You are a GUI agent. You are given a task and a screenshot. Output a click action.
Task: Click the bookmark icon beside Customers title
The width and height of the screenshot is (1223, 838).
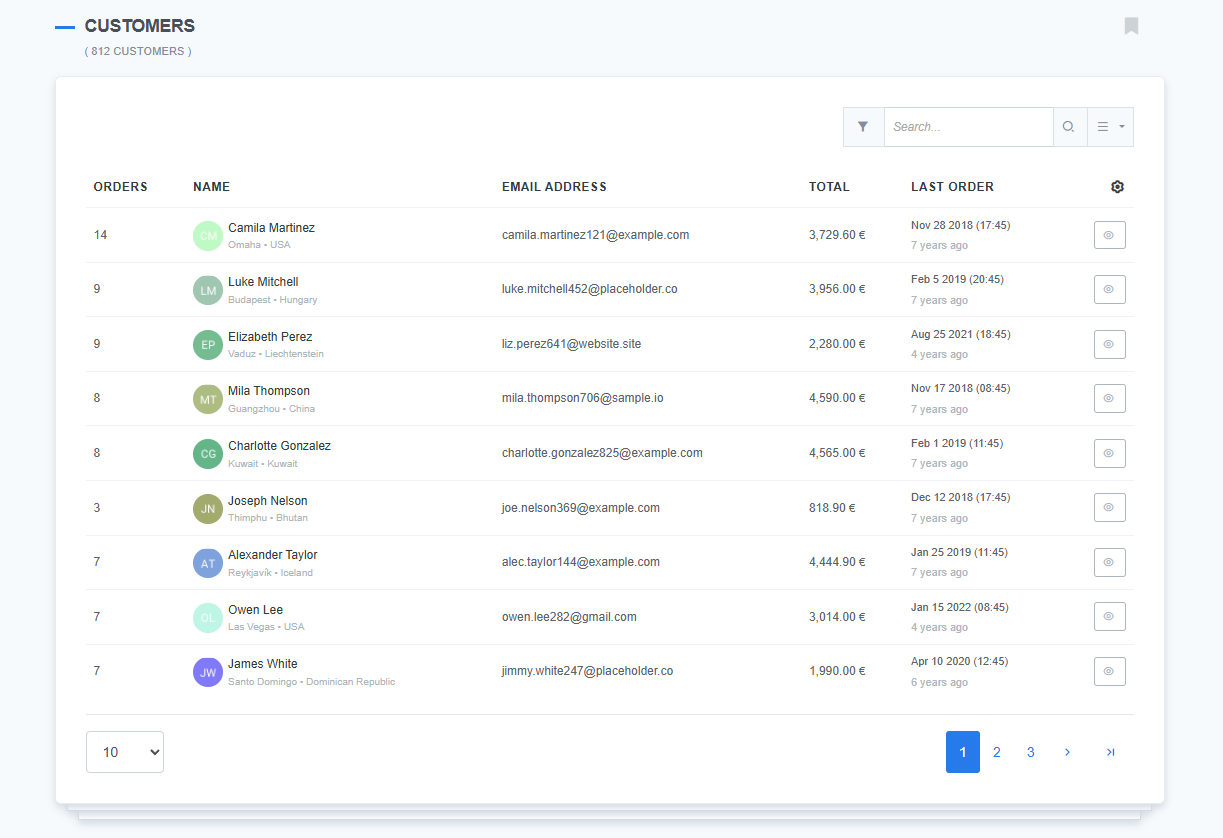1131,26
